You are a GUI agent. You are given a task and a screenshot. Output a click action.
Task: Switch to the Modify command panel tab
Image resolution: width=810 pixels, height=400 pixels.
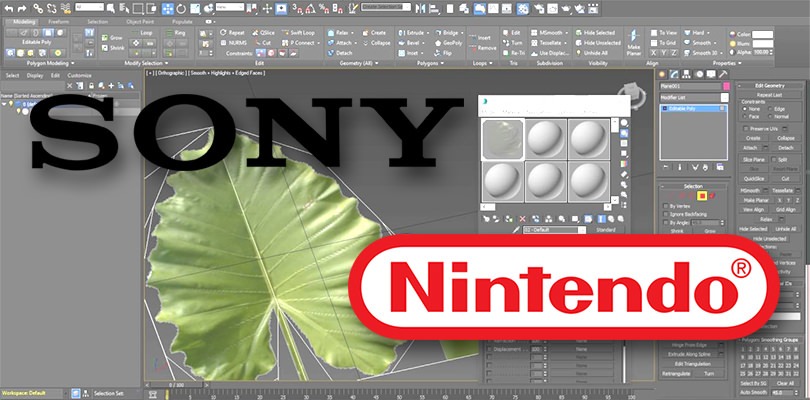pyautogui.click(x=675, y=74)
